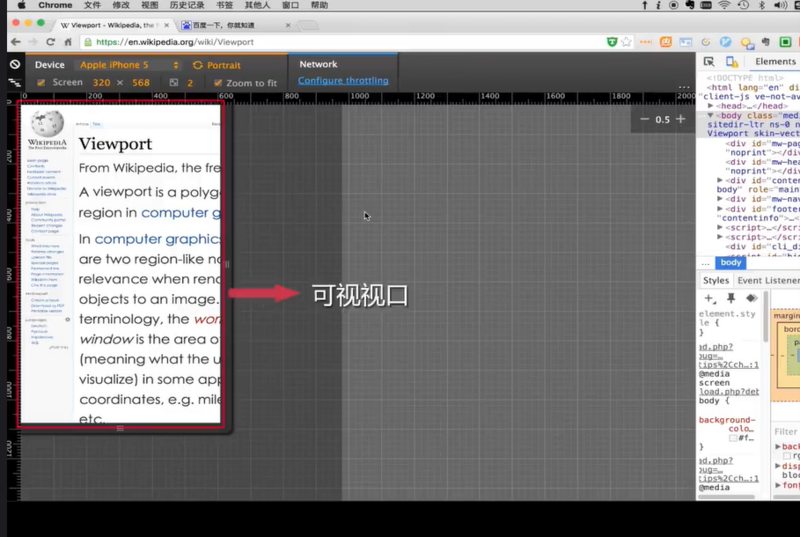Viewport: 800px width, 537px height.
Task: Click the animation diamond icon in Styles
Action: [x=751, y=298]
